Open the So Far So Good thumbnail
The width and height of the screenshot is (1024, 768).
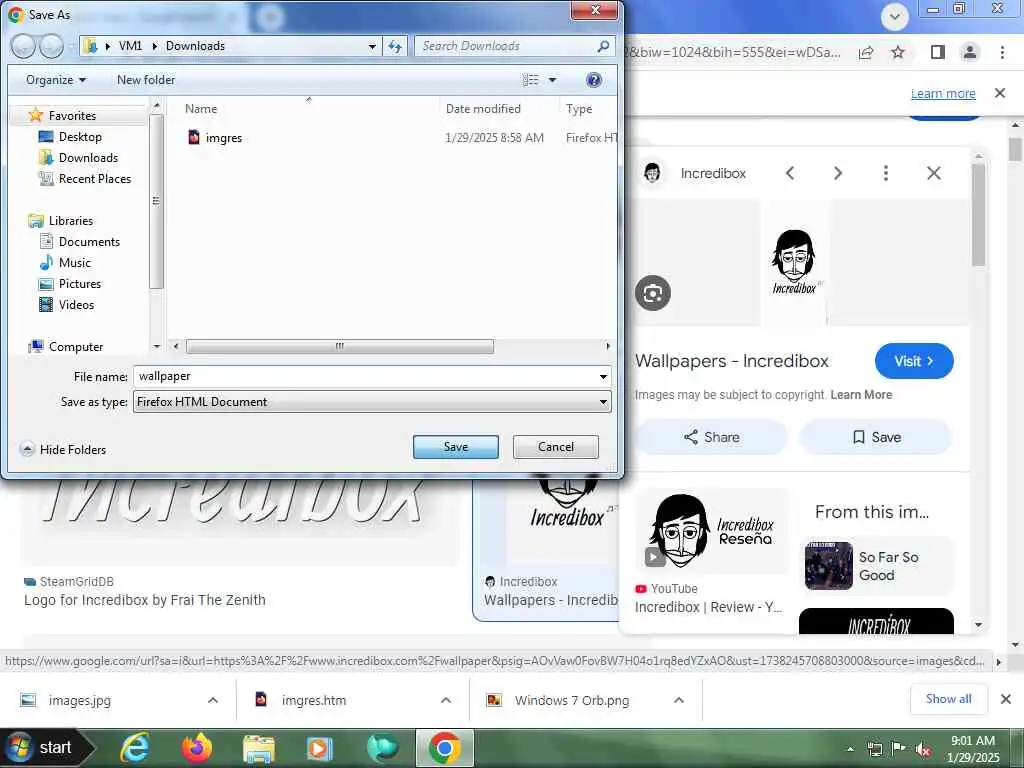828,566
